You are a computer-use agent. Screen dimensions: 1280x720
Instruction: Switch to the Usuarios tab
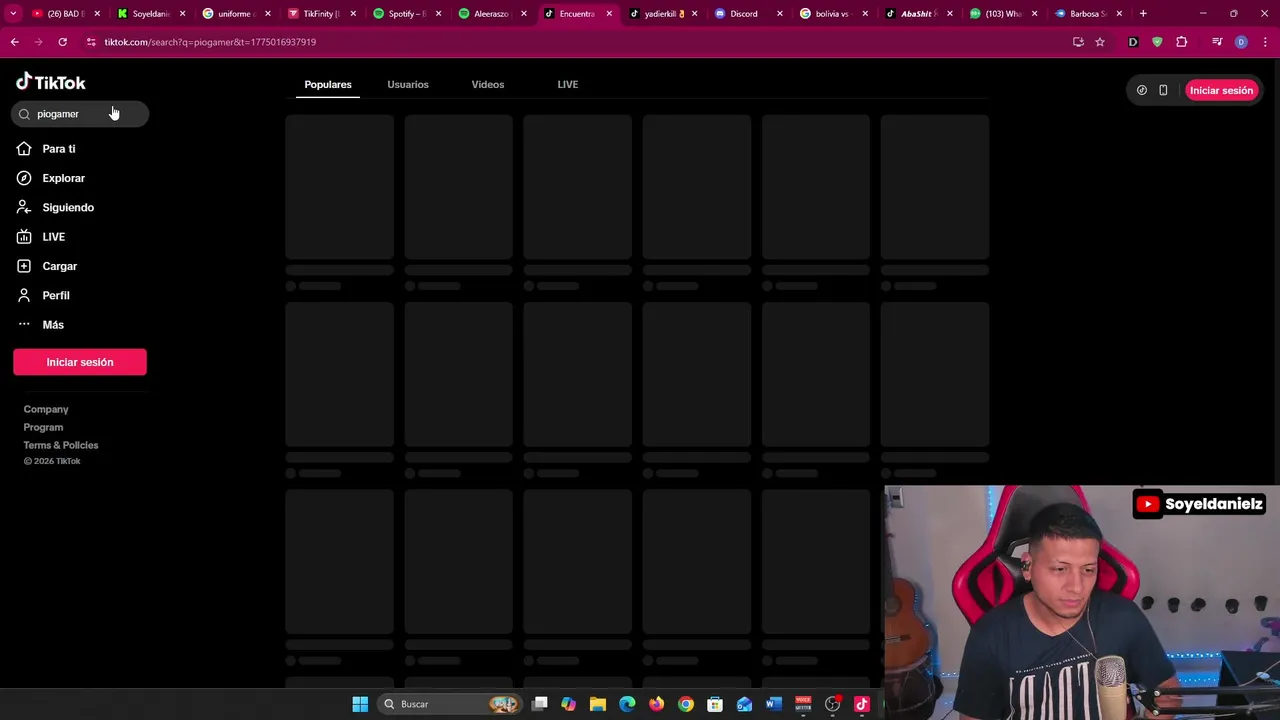408,84
